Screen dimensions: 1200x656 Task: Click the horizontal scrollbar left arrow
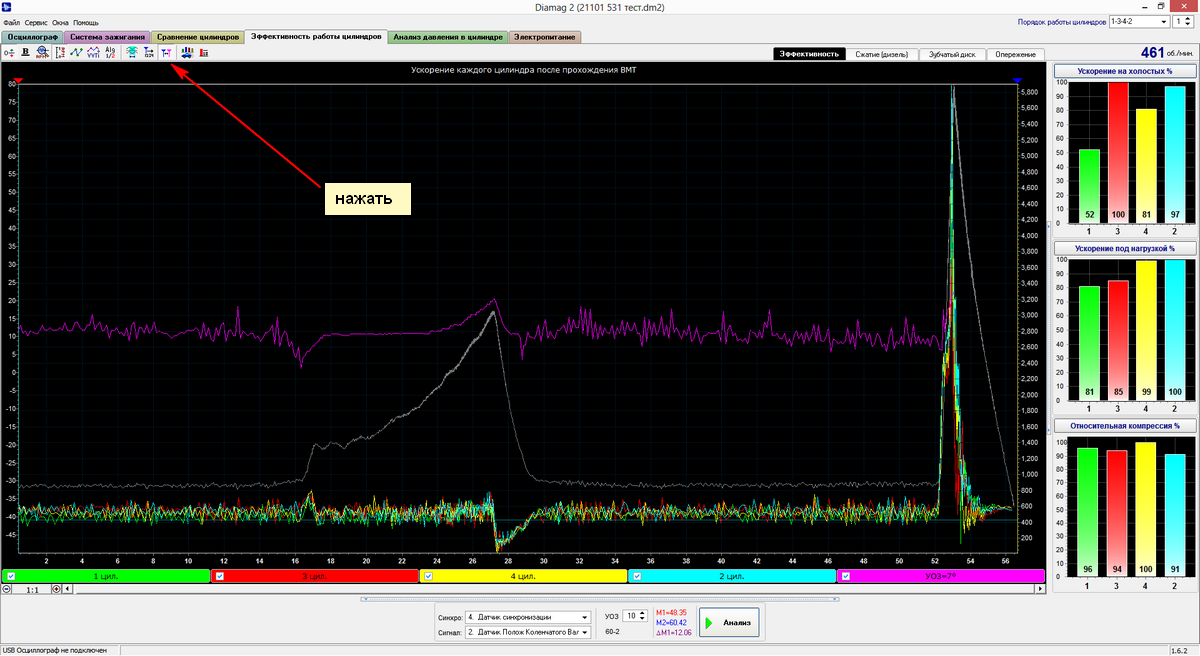68,590
